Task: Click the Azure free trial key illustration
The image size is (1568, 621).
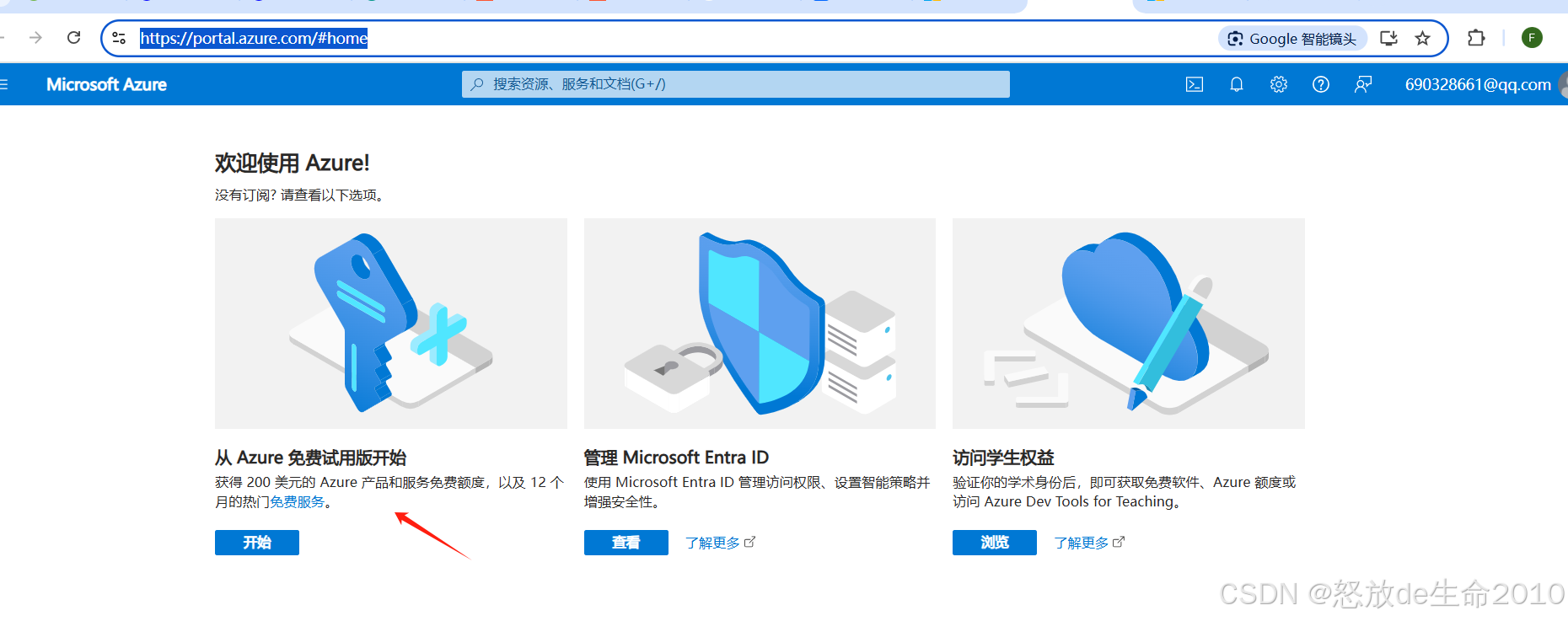Action: click(x=391, y=324)
